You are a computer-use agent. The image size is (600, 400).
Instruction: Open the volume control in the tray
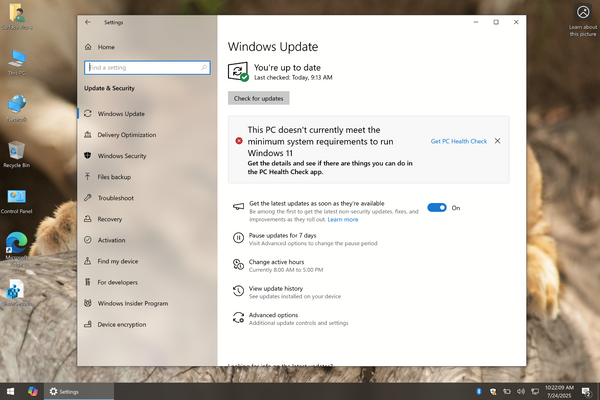pyautogui.click(x=521, y=391)
